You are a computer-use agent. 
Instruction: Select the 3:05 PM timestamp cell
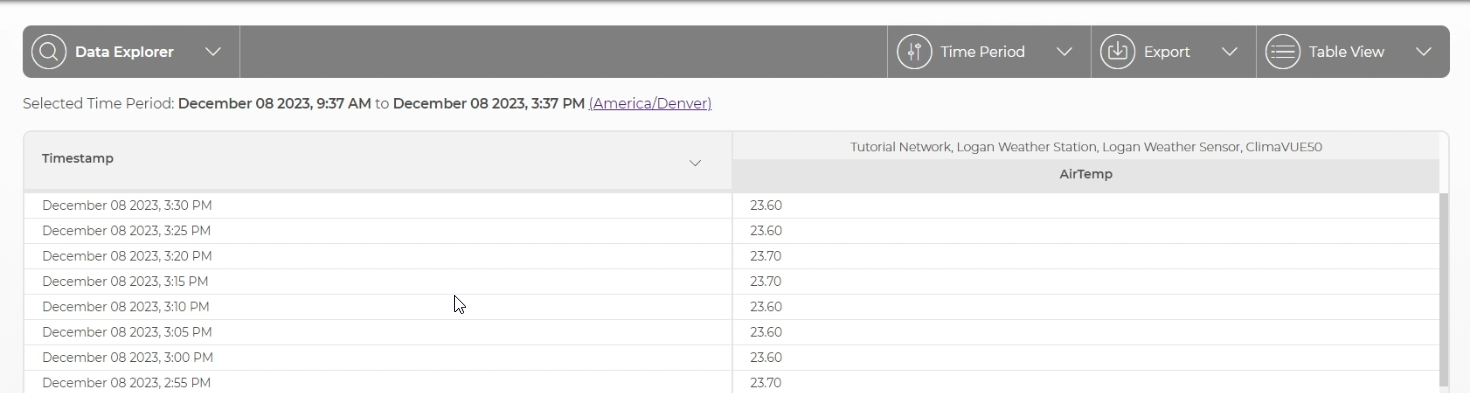click(378, 332)
